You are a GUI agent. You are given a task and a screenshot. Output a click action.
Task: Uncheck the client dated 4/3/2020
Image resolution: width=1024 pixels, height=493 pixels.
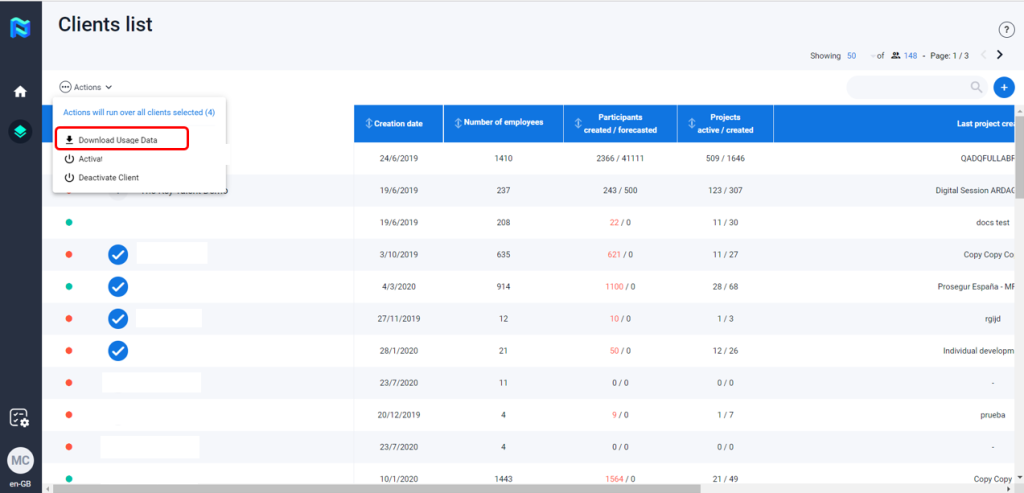(x=118, y=287)
